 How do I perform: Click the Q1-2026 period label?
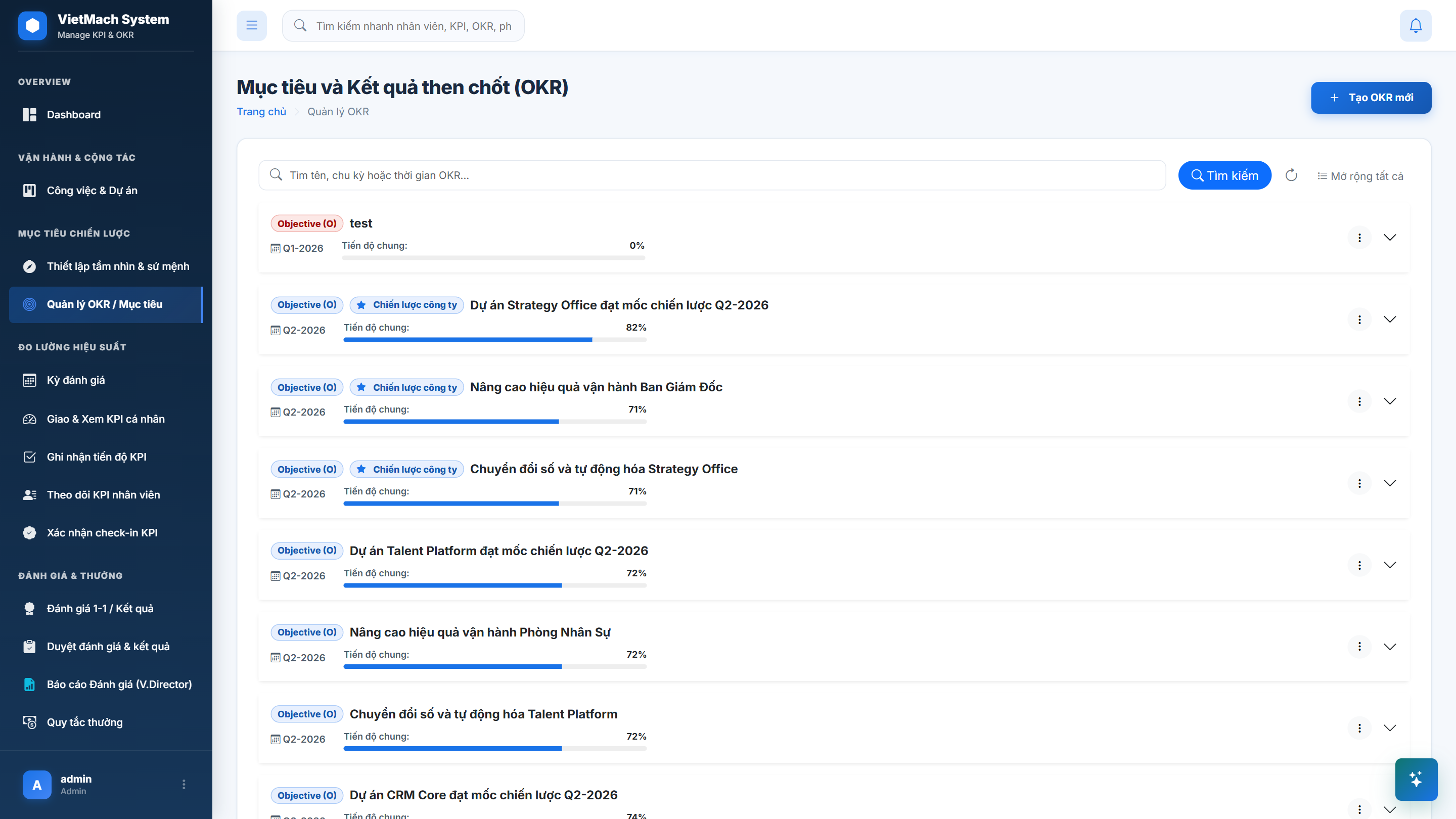[x=303, y=249]
